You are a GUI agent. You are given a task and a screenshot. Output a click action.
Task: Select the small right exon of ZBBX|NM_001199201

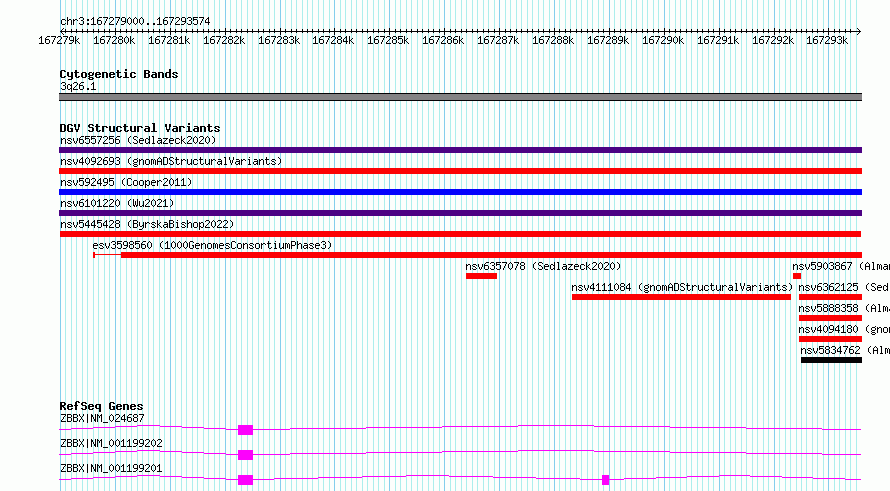[x=606, y=480]
